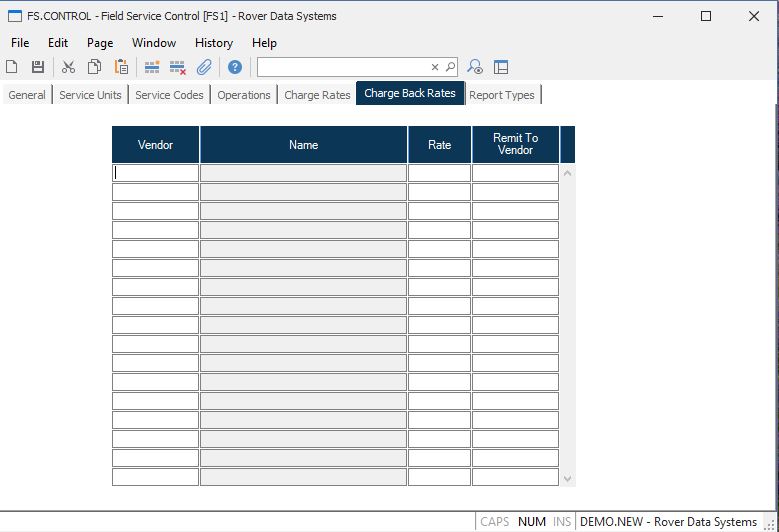Clear the toolbar search box with X

pyautogui.click(x=435, y=67)
